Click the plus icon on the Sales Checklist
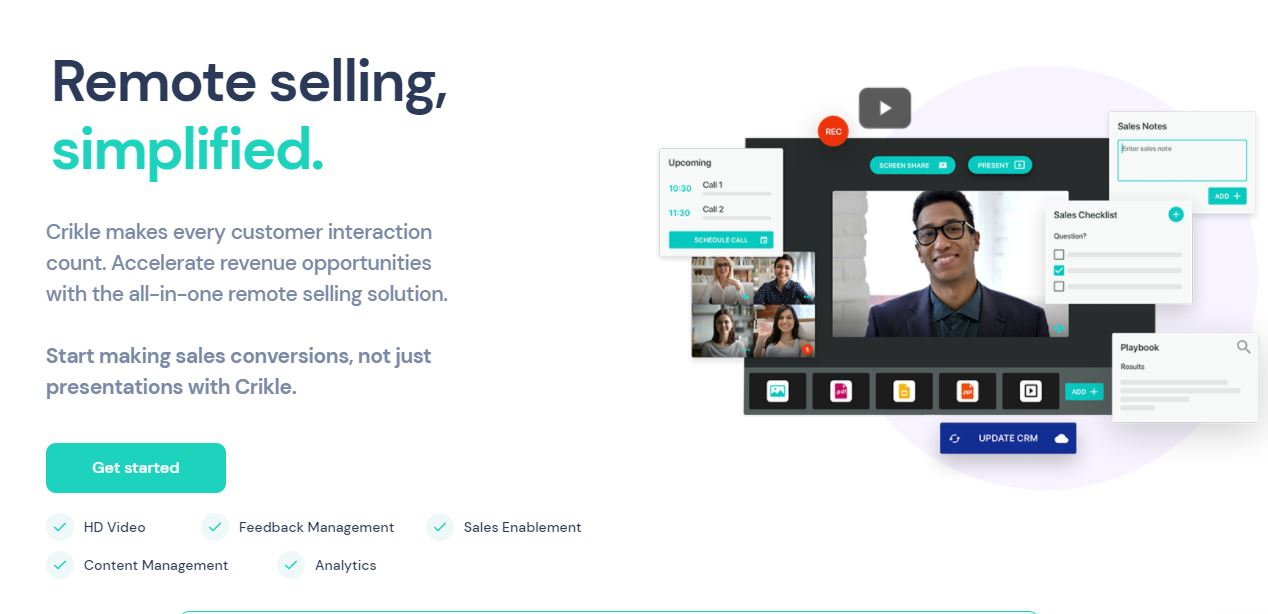1268x614 pixels. pyautogui.click(x=1175, y=215)
